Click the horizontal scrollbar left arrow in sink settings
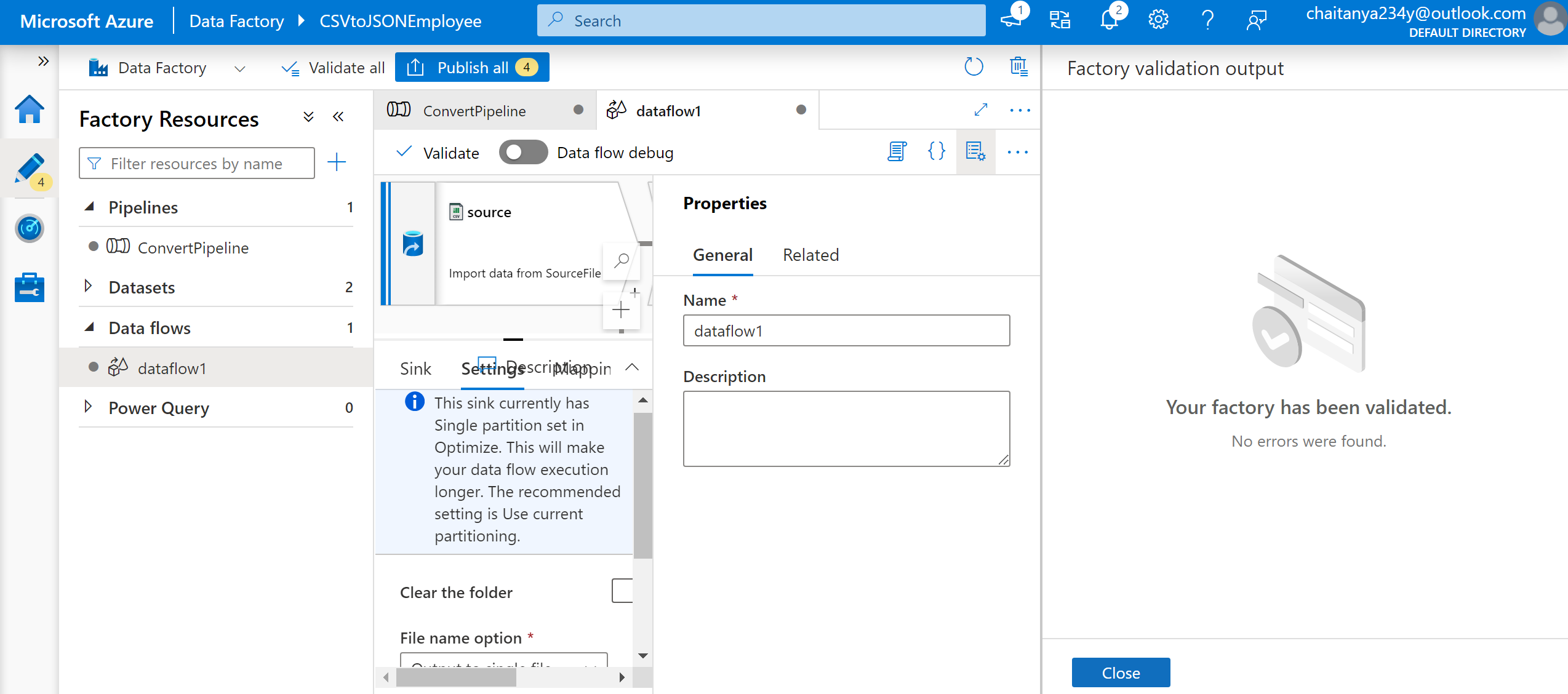Image resolution: width=1568 pixels, height=694 pixels. coord(386,677)
